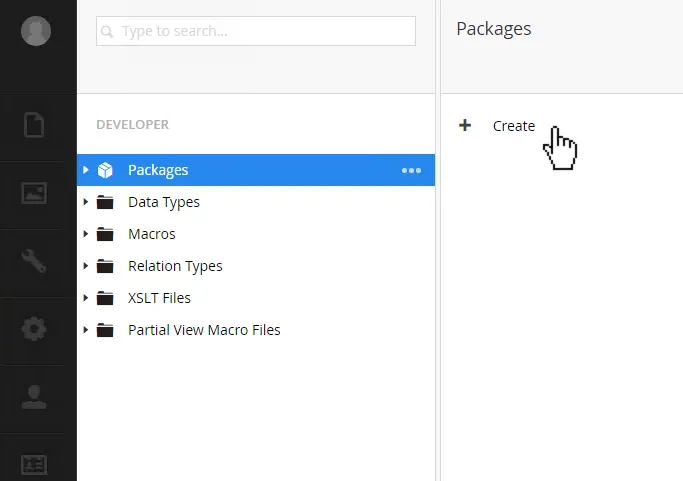Open the Packages three-dot options menu
The width and height of the screenshot is (683, 481).
click(411, 170)
